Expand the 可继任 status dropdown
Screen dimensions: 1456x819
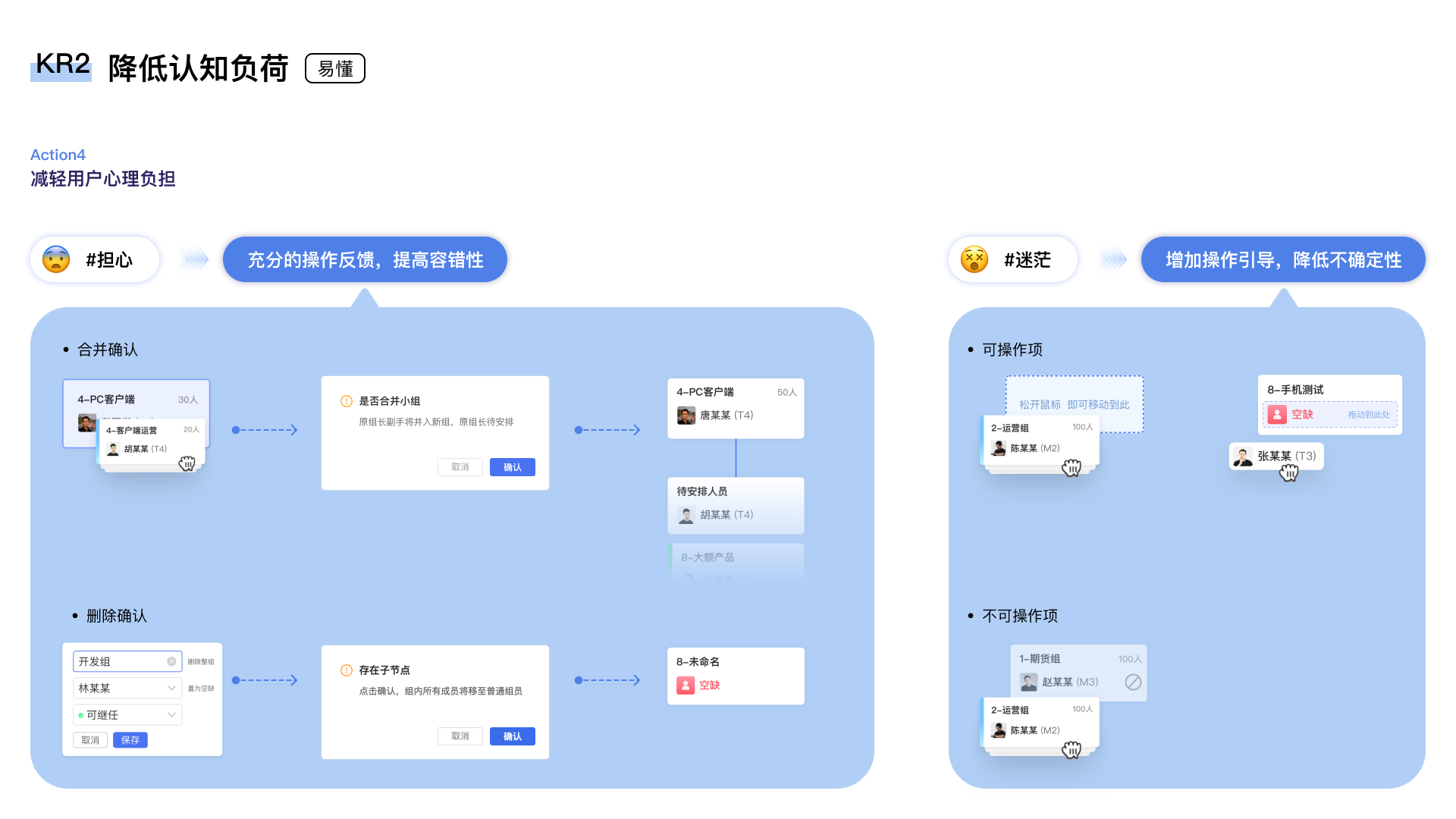(127, 714)
